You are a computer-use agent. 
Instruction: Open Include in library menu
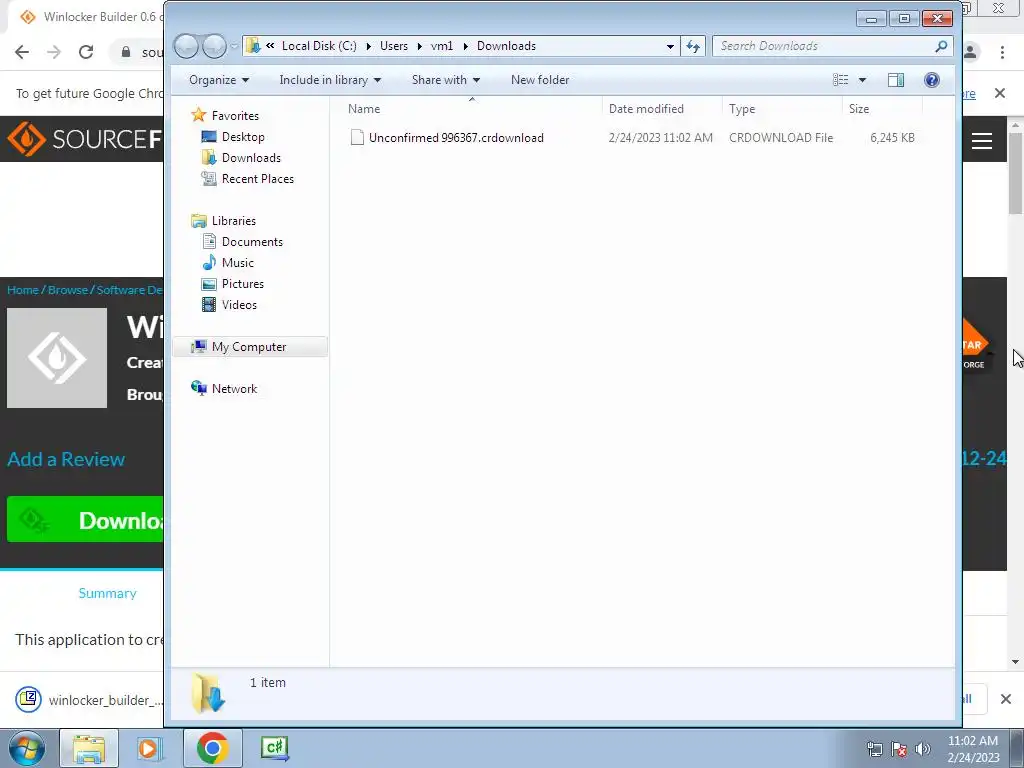[330, 80]
